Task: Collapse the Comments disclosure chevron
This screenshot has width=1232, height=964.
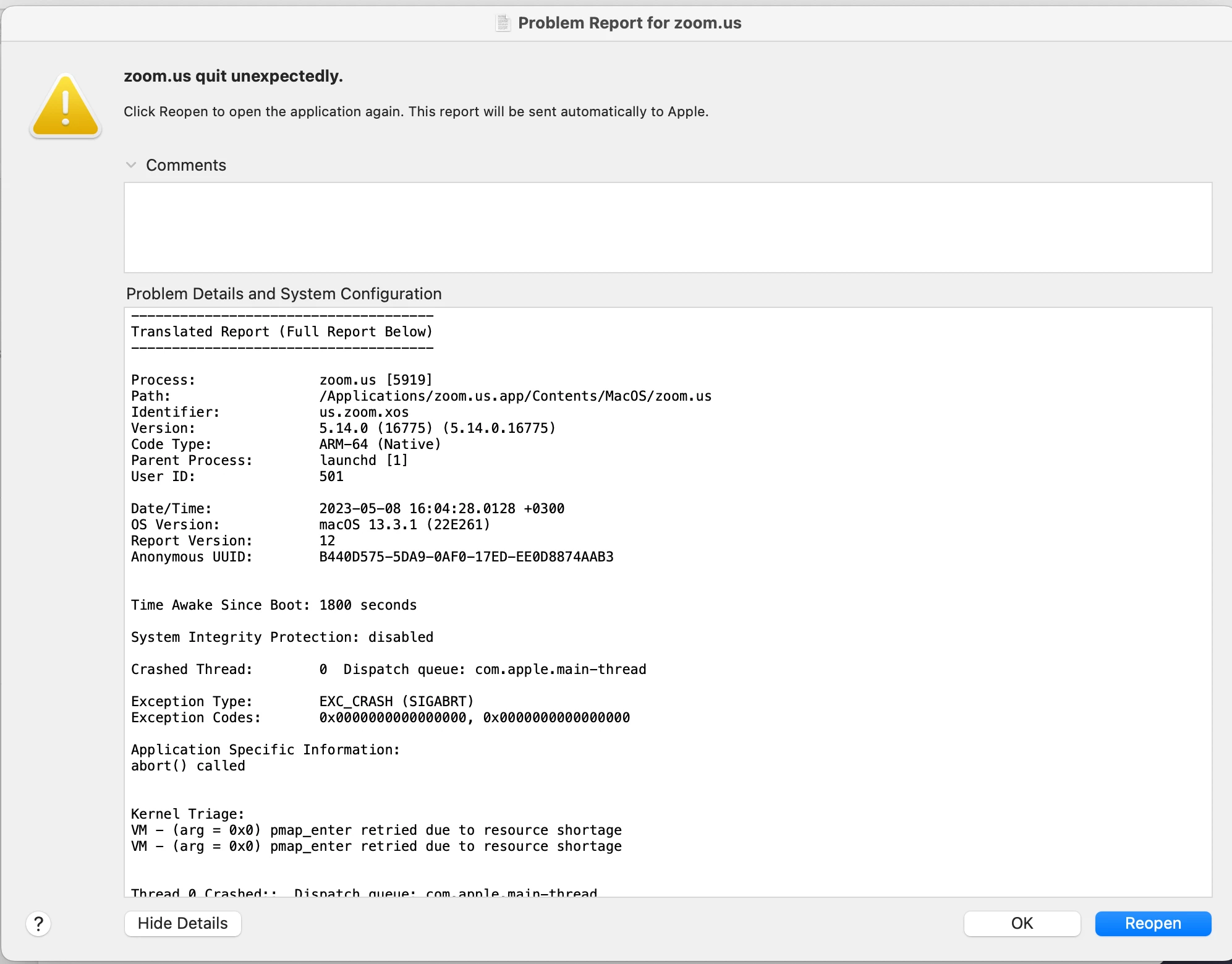Action: [x=131, y=165]
